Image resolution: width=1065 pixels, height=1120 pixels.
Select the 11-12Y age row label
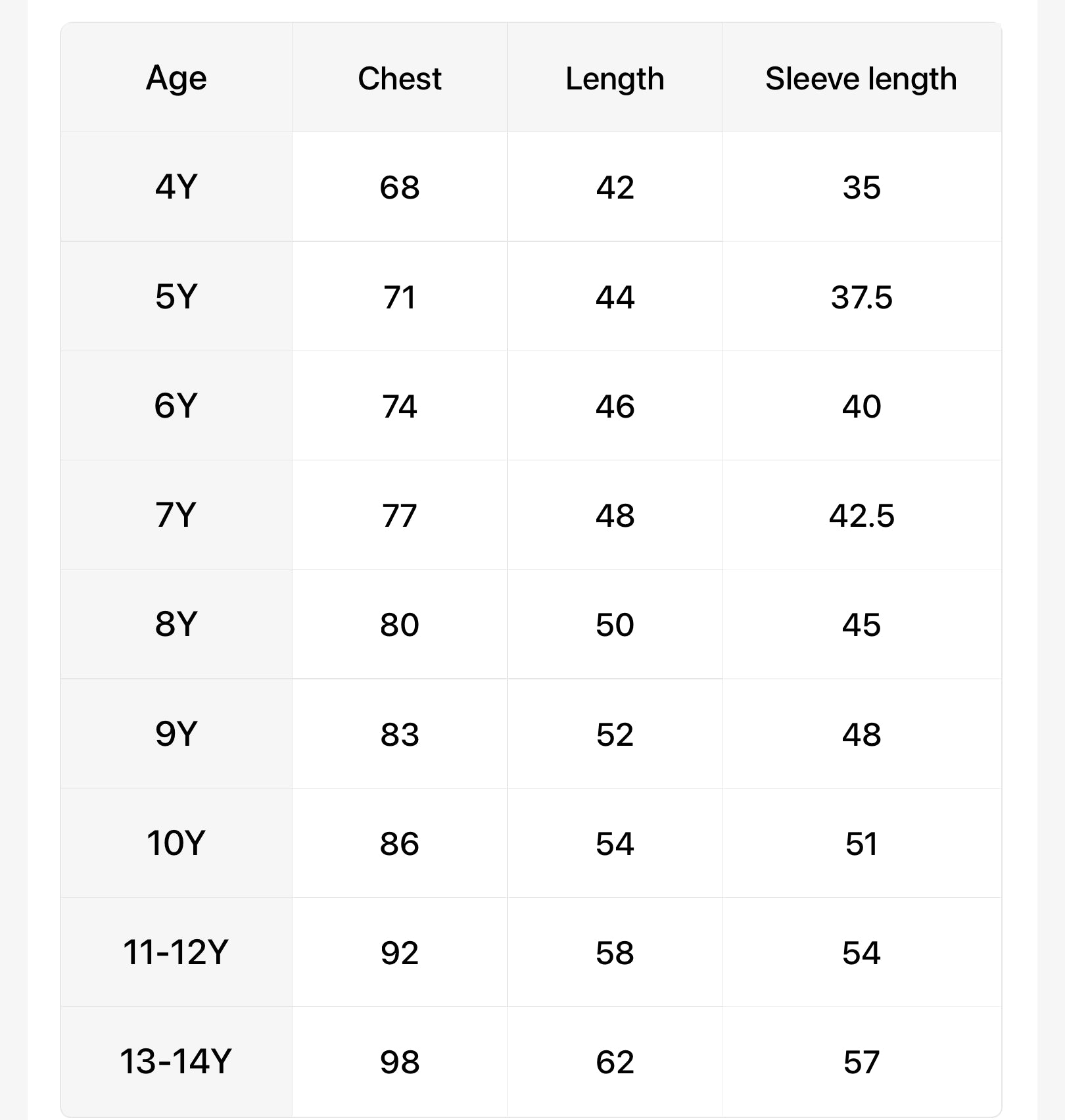(x=176, y=952)
